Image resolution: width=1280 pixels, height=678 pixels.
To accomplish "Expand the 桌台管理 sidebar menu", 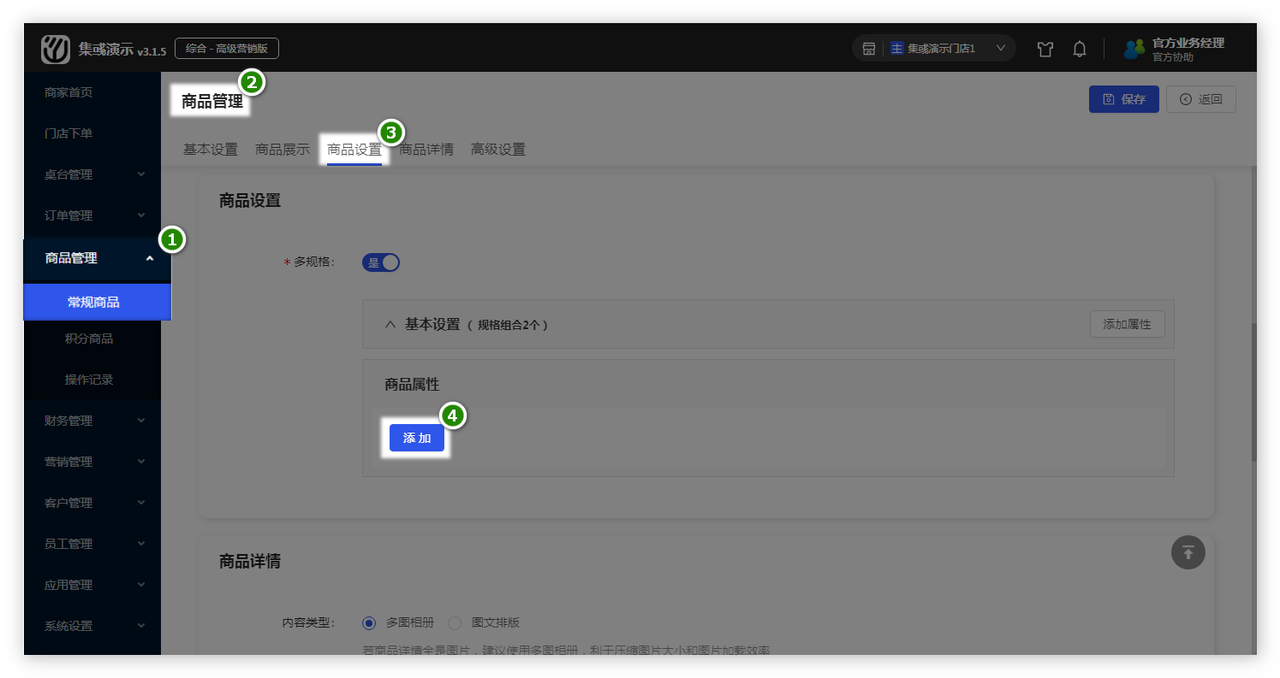I will pos(92,174).
